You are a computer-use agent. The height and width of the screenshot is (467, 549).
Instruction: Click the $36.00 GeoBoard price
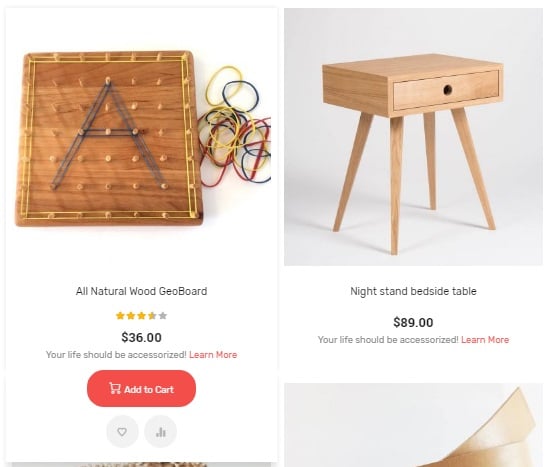point(141,337)
